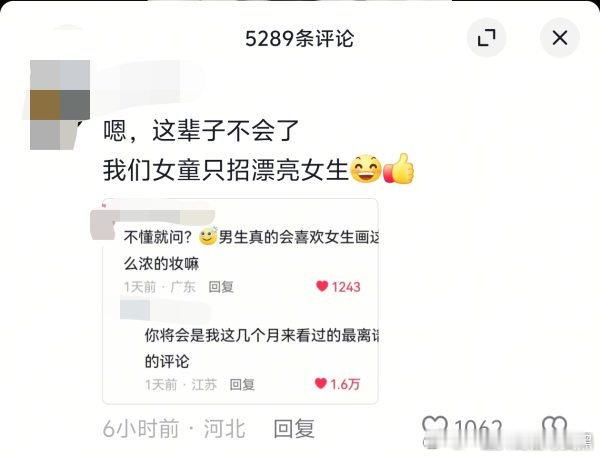This screenshot has height=457, width=600.
Task: Reply to the 江苏 quoted comment
Action: coord(242,384)
